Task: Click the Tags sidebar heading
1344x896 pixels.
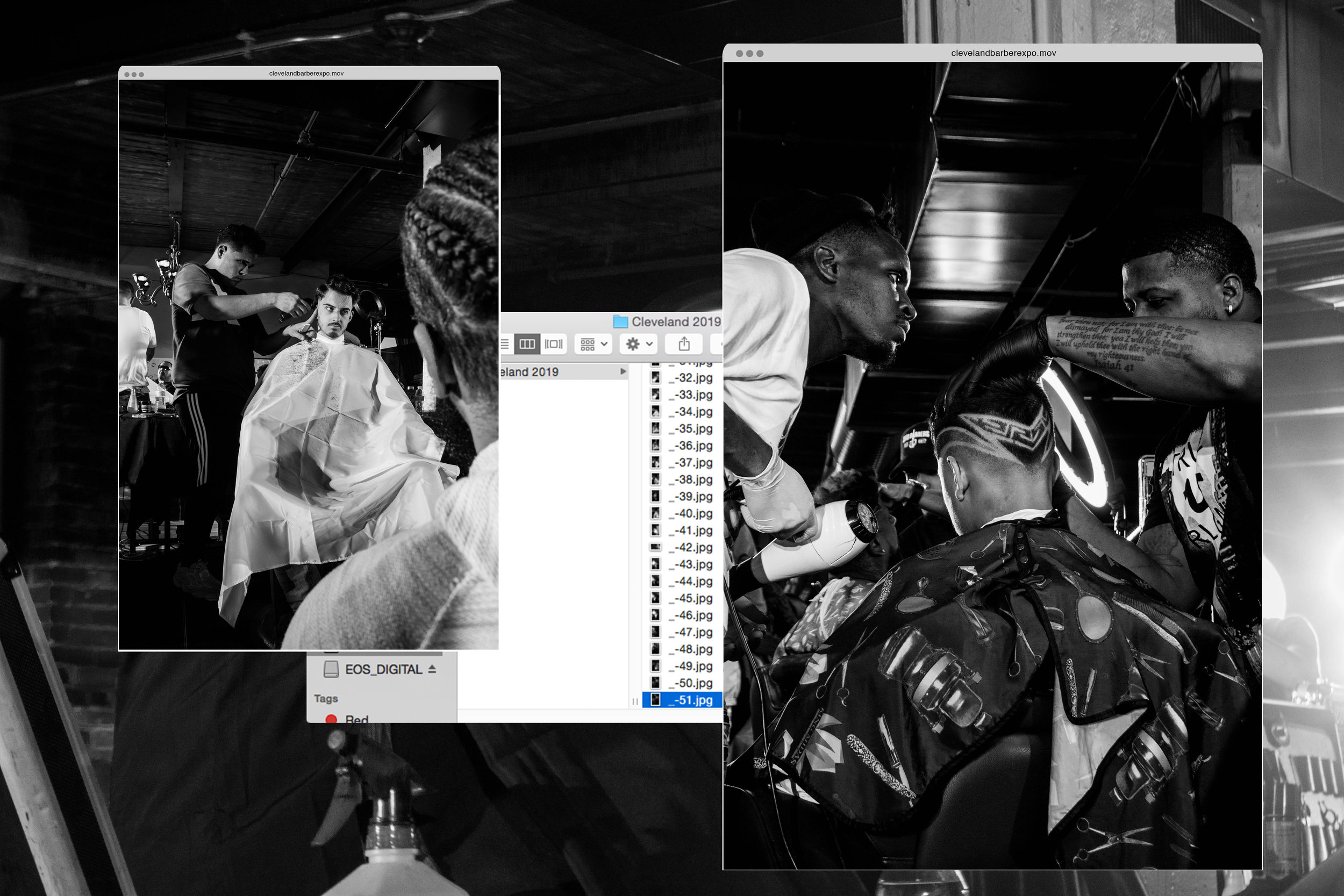Action: [x=326, y=699]
